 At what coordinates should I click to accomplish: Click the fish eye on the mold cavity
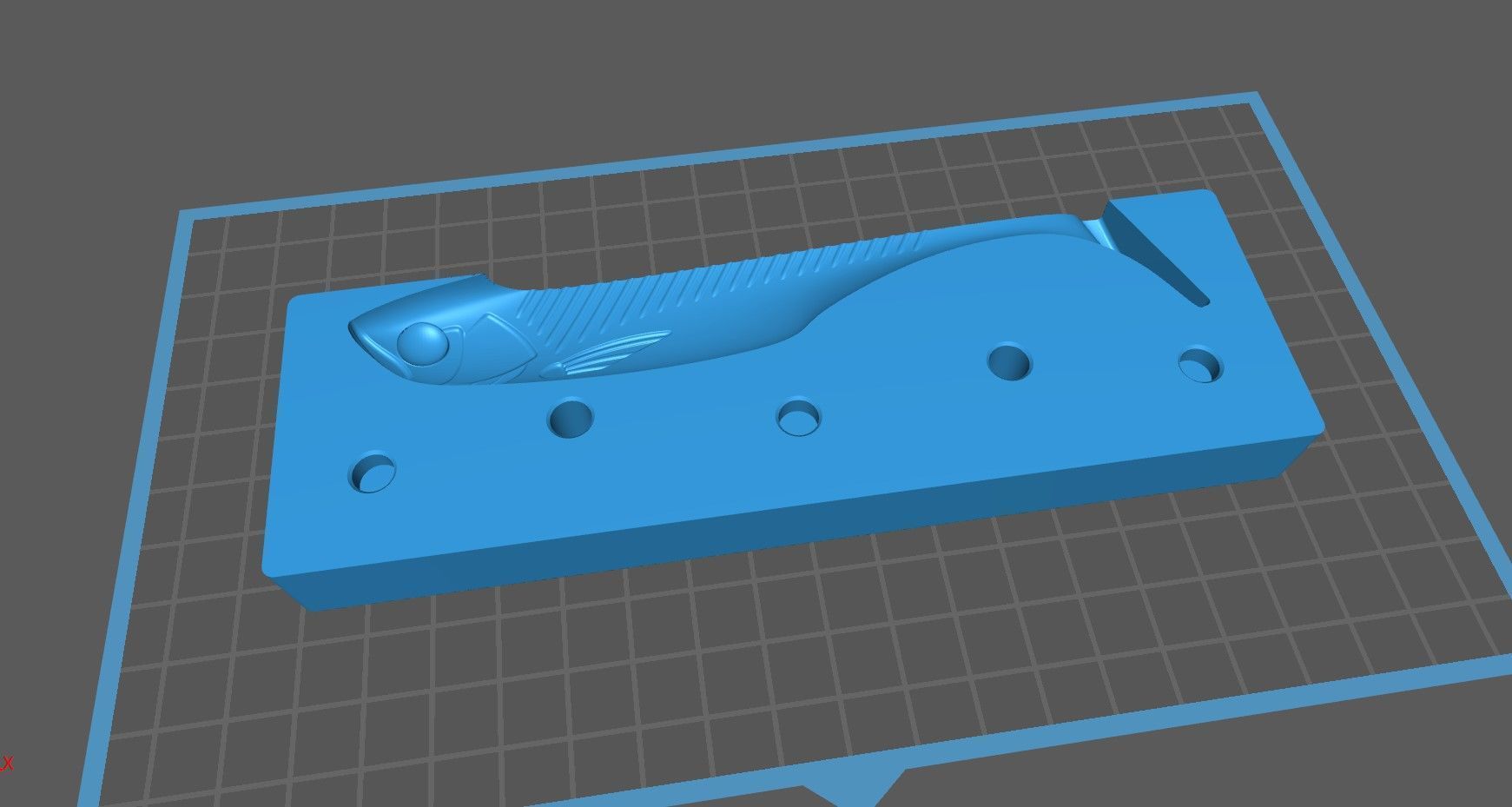click(x=424, y=343)
